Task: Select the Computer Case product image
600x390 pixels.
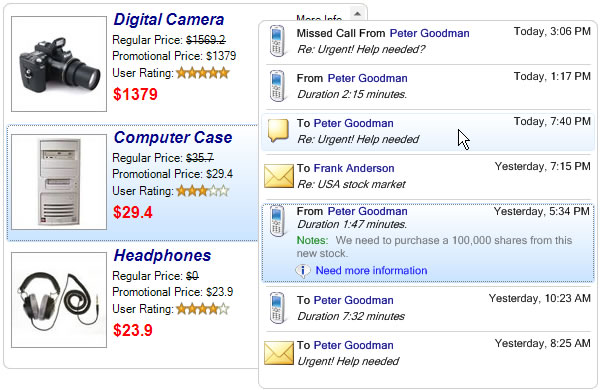Action: pyautogui.click(x=59, y=182)
